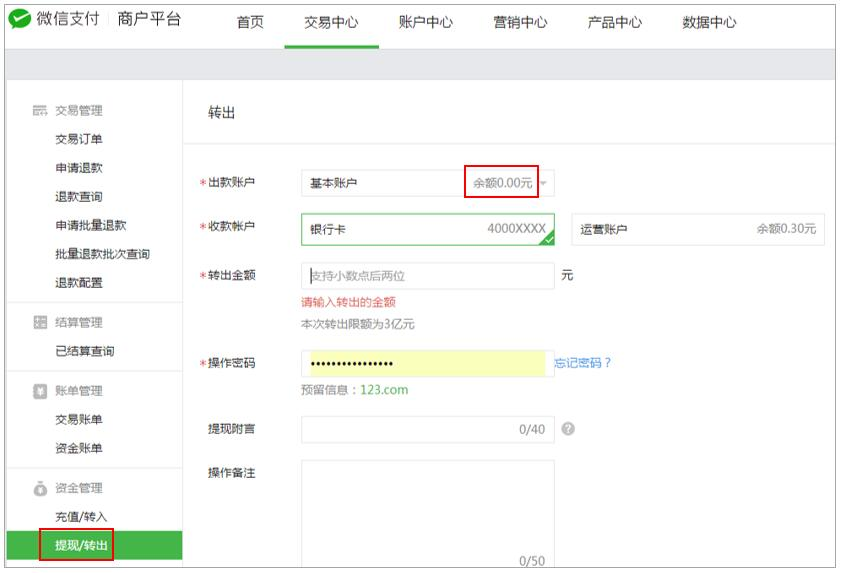Image resolution: width=841 pixels, height=573 pixels.
Task: Select the 银行卡 receiving account option
Action: (427, 229)
